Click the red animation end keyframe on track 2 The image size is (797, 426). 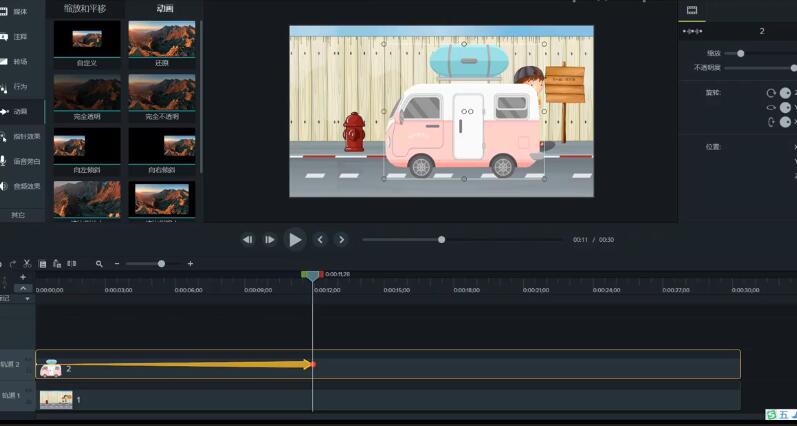313,364
